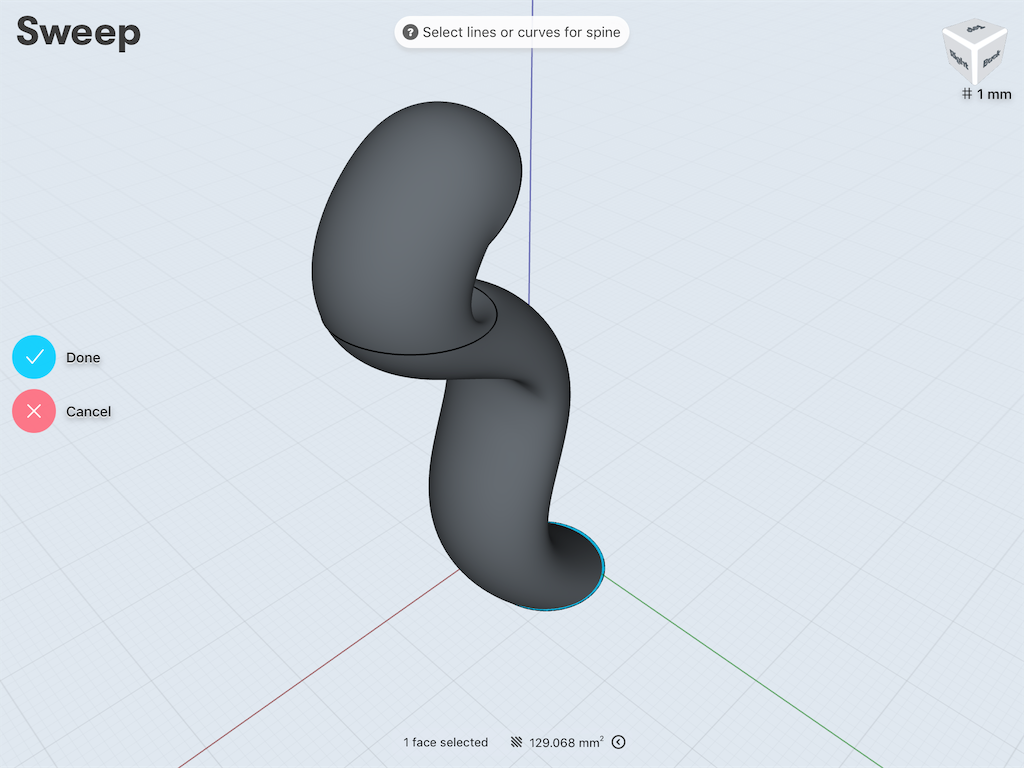
Task: Click the area hatch icon in status bar
Action: (x=517, y=743)
